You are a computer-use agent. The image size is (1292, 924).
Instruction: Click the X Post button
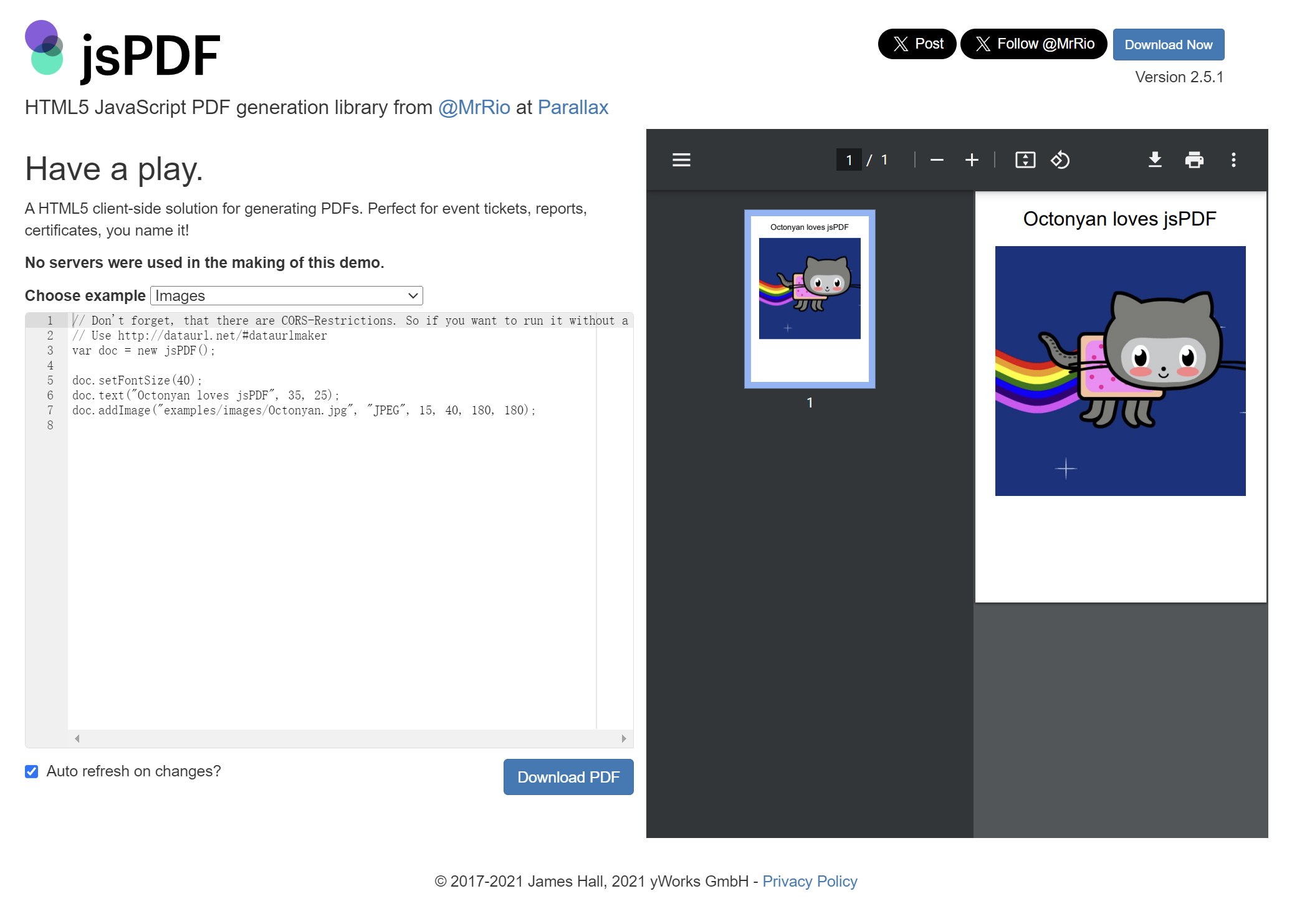(x=916, y=44)
